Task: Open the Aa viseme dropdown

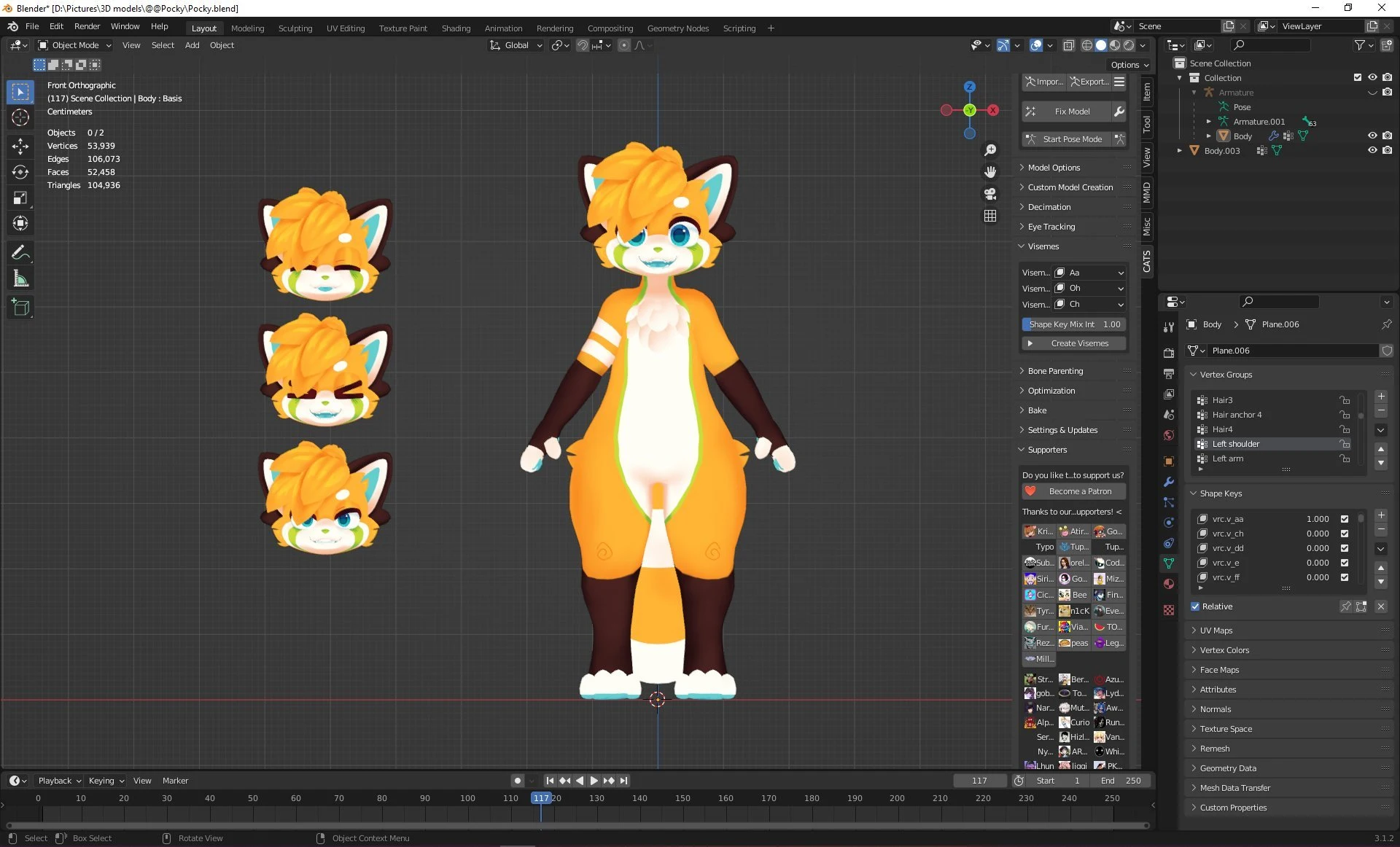Action: 1089,273
